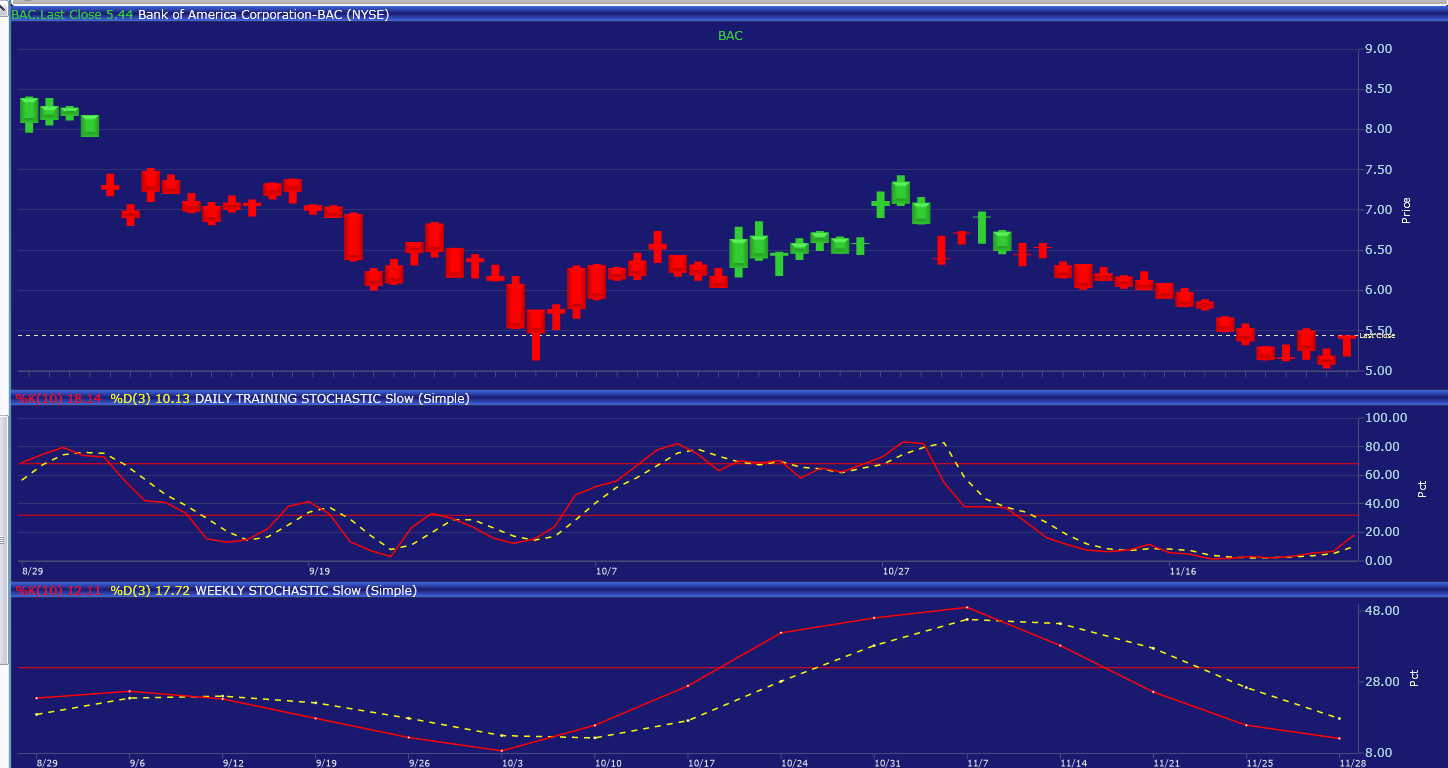Click the 40.00 level on daily stochastic axis
1448x768 pixels.
1382,504
